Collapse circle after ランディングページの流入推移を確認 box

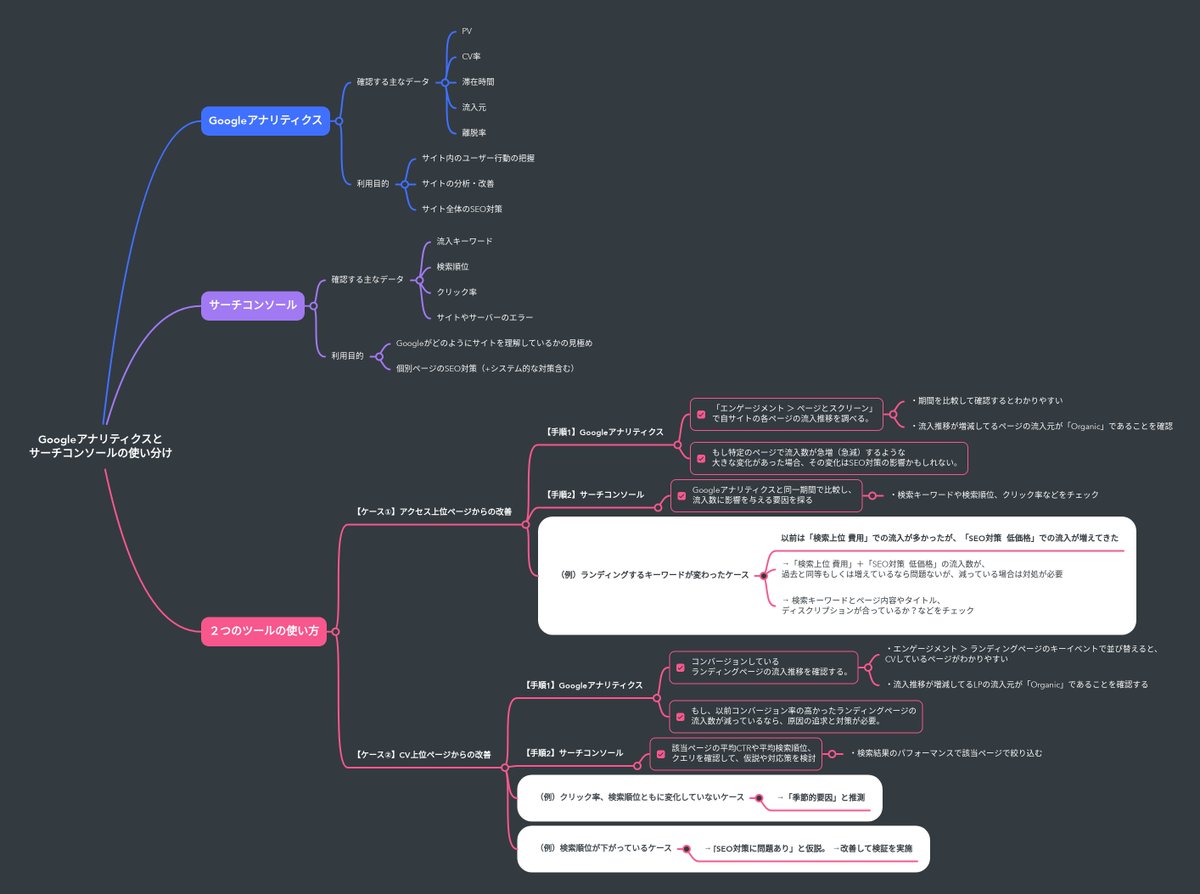(870, 667)
